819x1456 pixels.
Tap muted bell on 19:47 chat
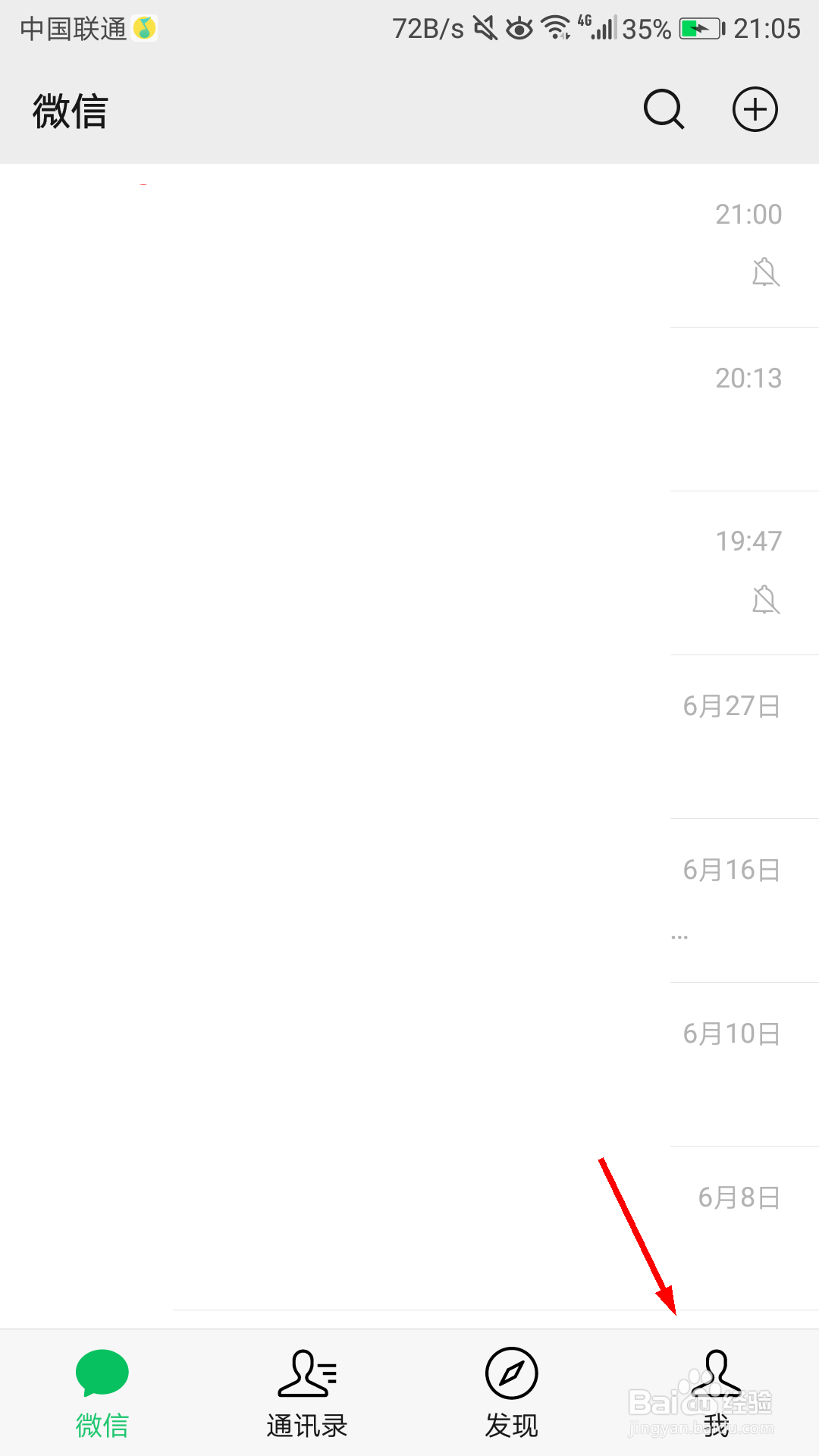pos(766,600)
